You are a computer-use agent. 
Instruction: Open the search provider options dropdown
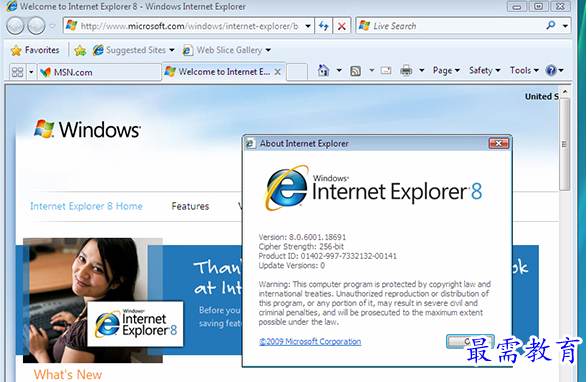tap(565, 26)
